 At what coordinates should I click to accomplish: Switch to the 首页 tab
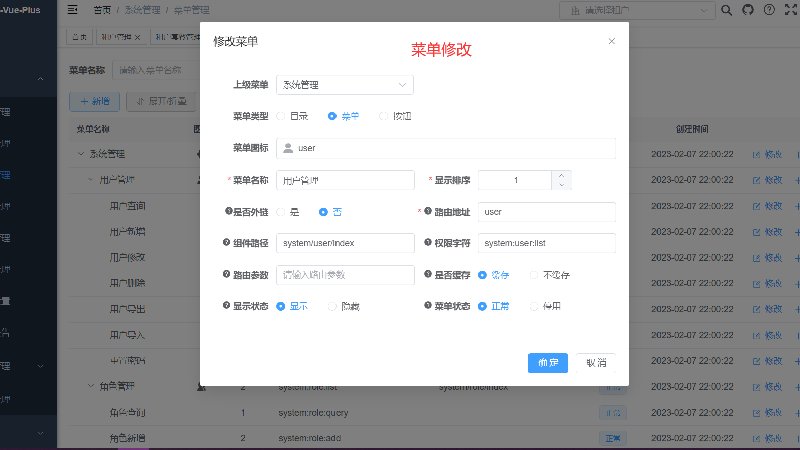(x=79, y=37)
